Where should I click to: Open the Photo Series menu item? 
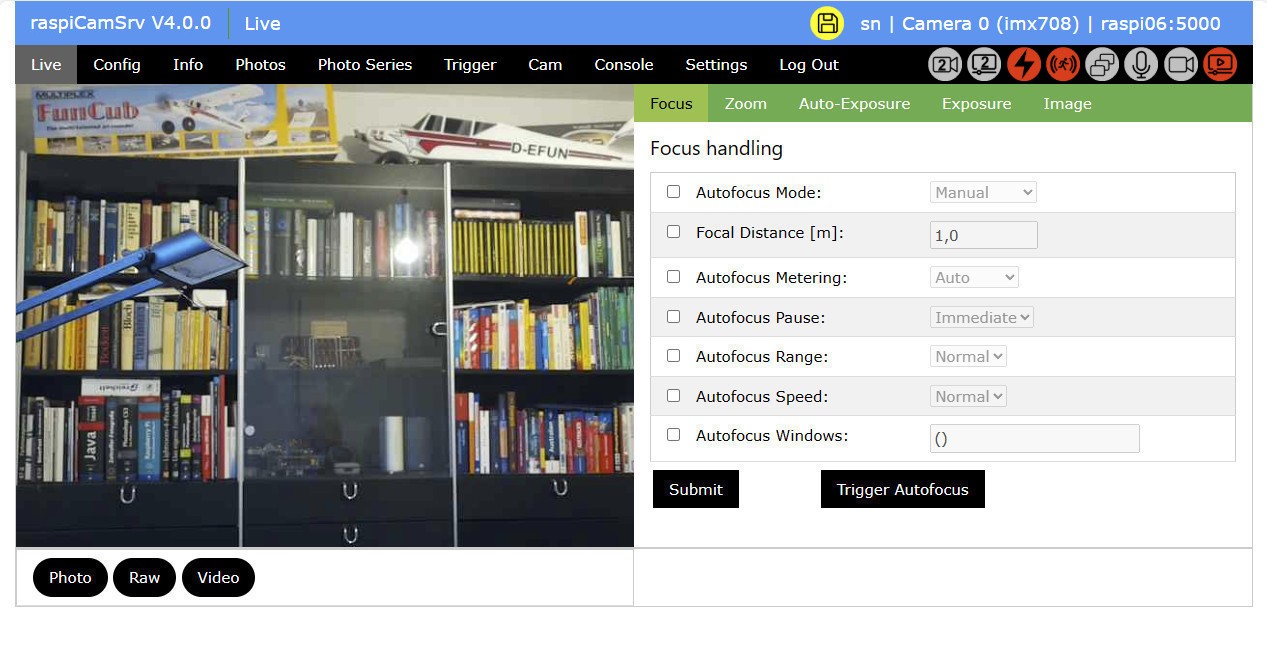tap(364, 65)
